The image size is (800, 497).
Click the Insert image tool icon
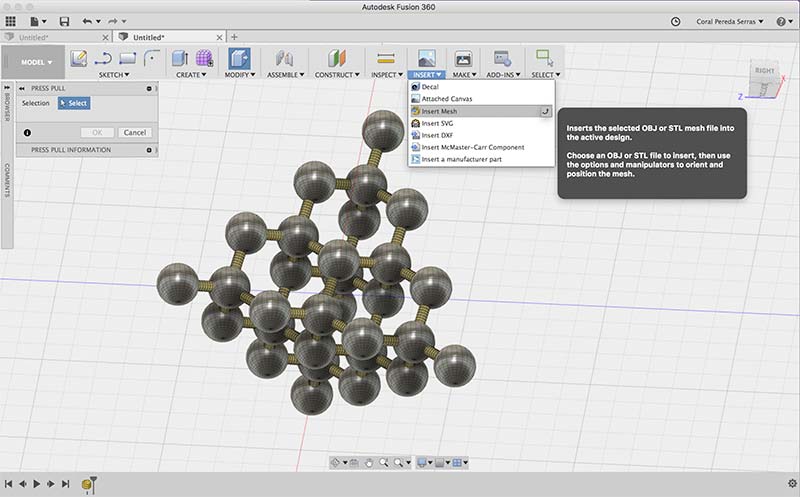(x=427, y=58)
